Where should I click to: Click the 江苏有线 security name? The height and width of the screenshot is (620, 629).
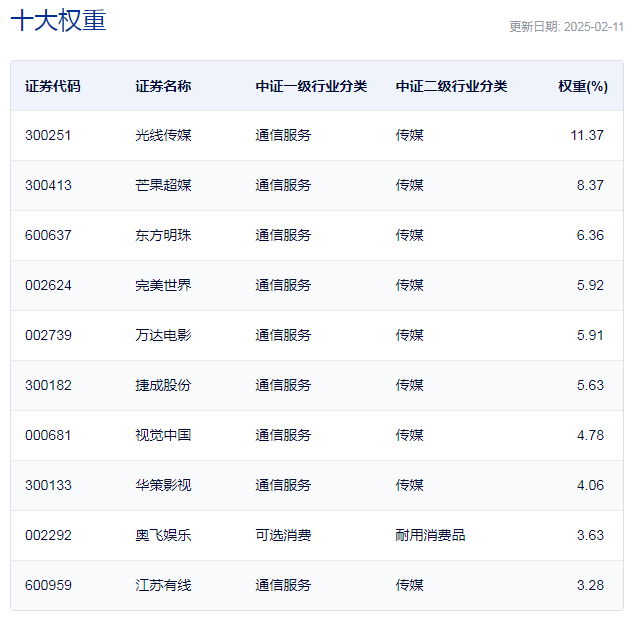point(163,585)
